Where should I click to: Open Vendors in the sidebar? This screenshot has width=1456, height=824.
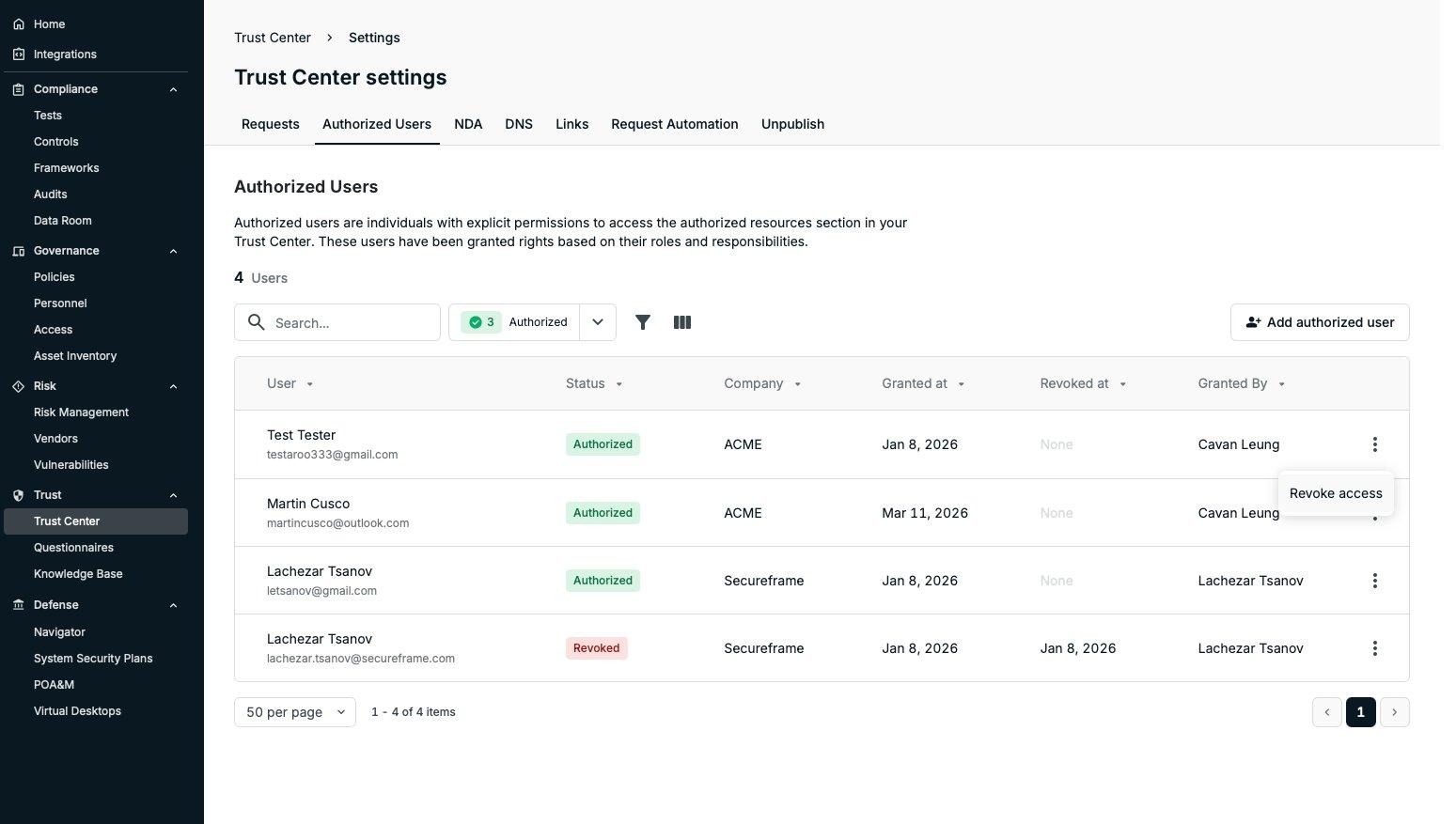[x=55, y=439]
